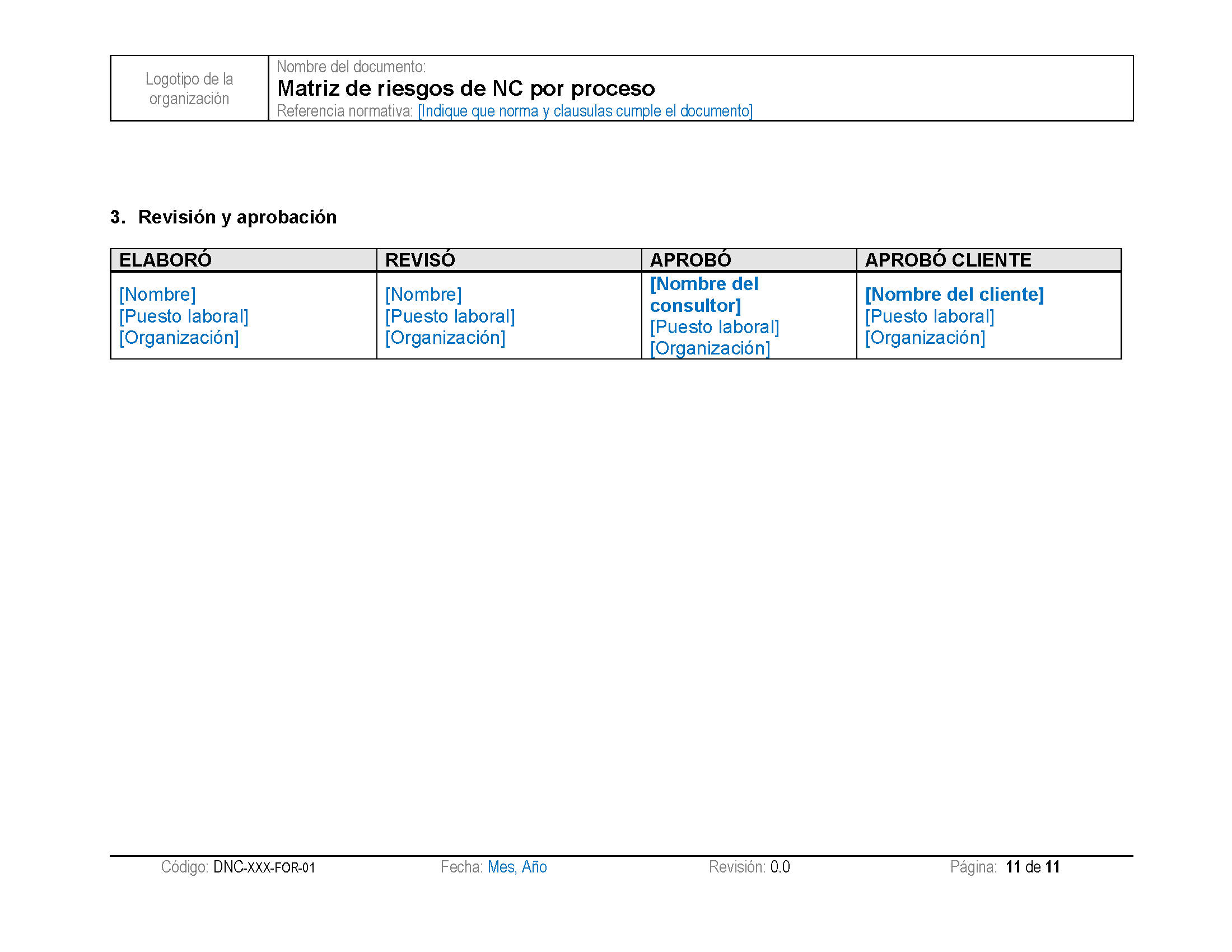The image size is (1232, 952).
Task: Click [Organización] under APROBÓ CLIENTE
Action: pyautogui.click(x=925, y=338)
